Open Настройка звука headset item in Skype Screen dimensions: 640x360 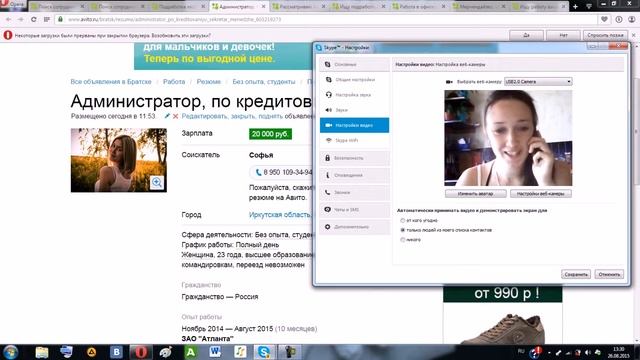click(354, 95)
